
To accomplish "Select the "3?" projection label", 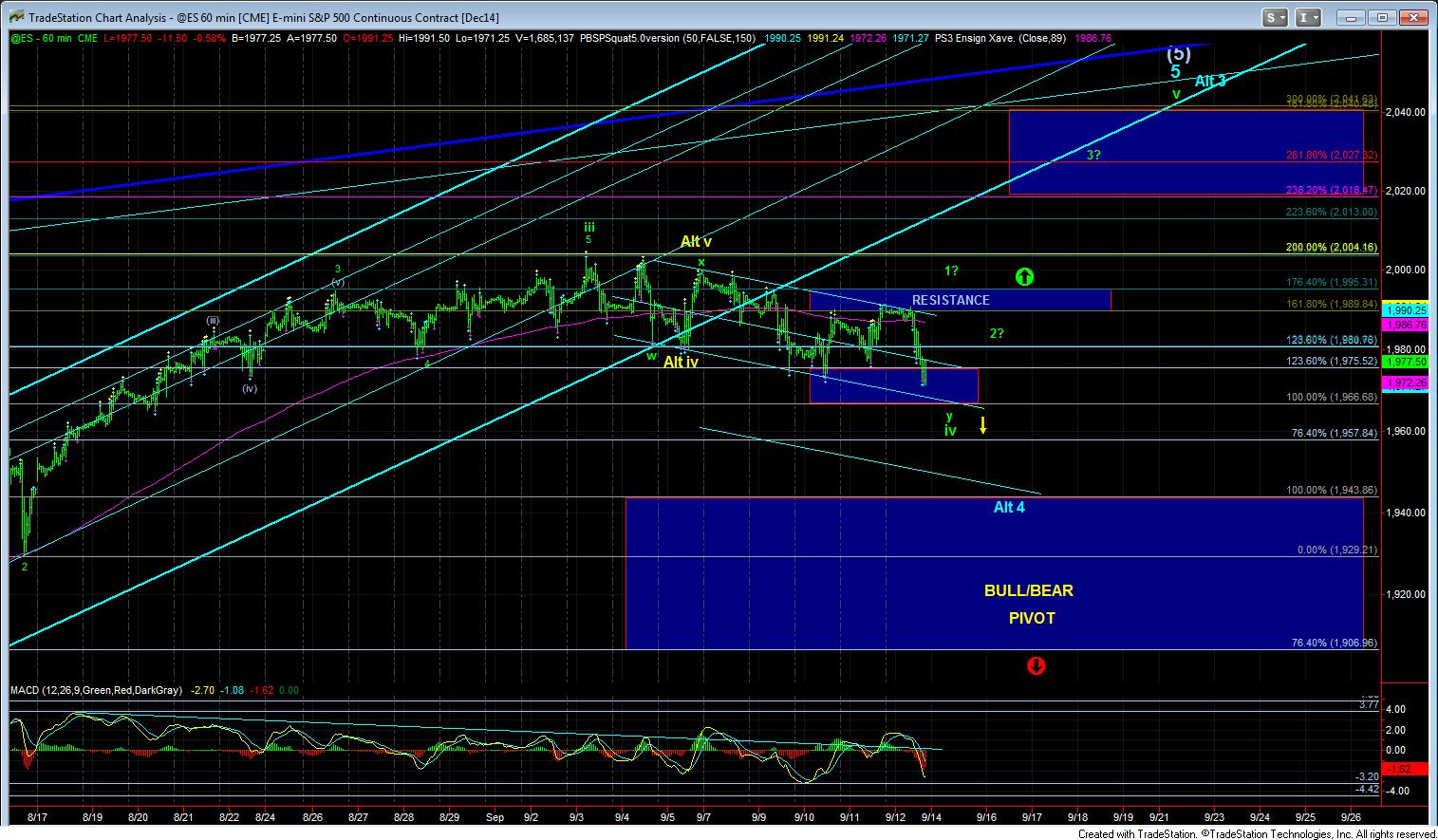I will pyautogui.click(x=1093, y=155).
